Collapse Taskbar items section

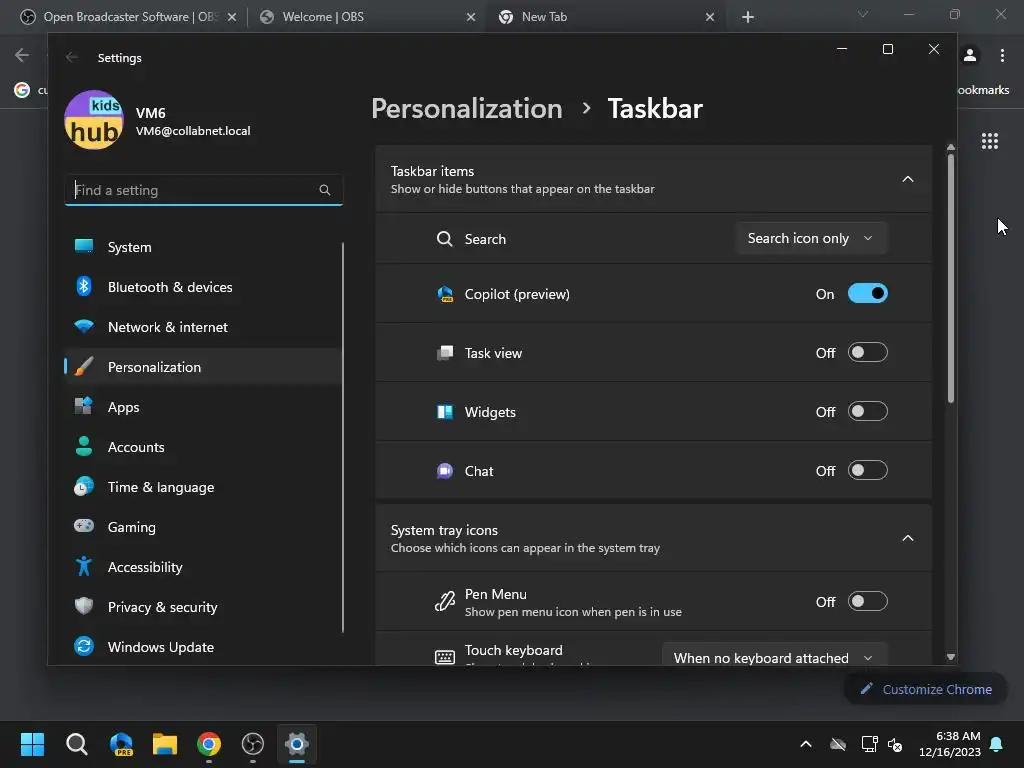[x=907, y=179]
